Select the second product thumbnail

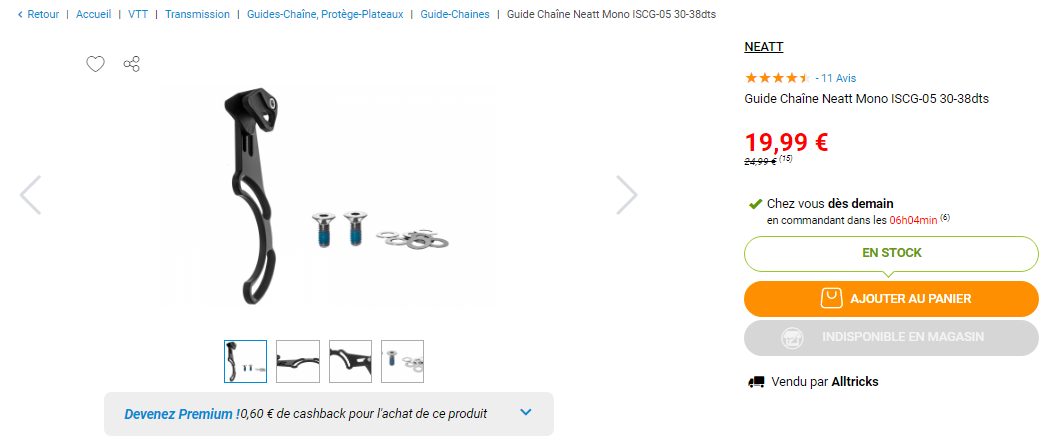298,361
